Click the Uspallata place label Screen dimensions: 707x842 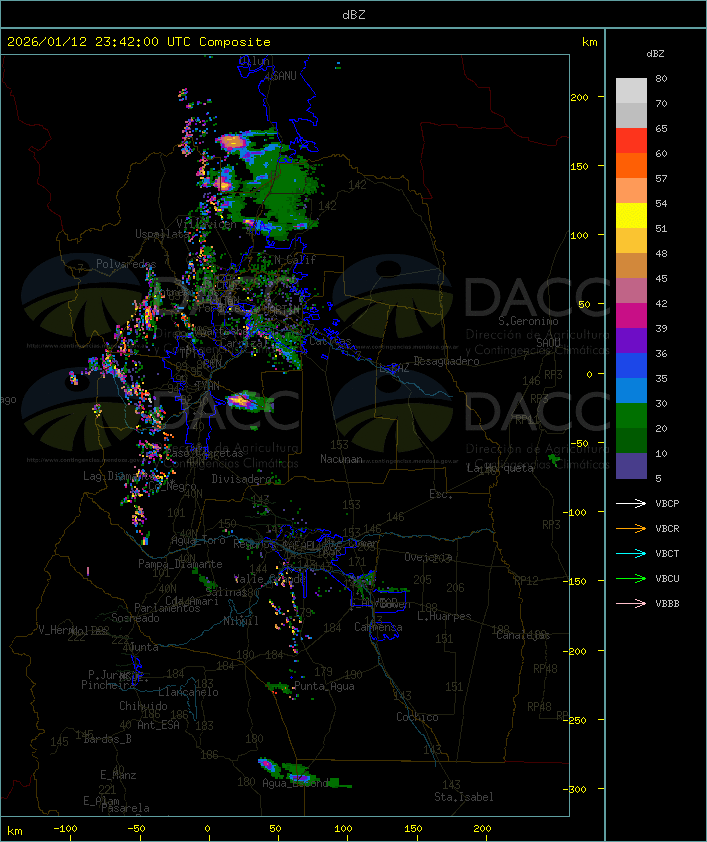[162, 234]
